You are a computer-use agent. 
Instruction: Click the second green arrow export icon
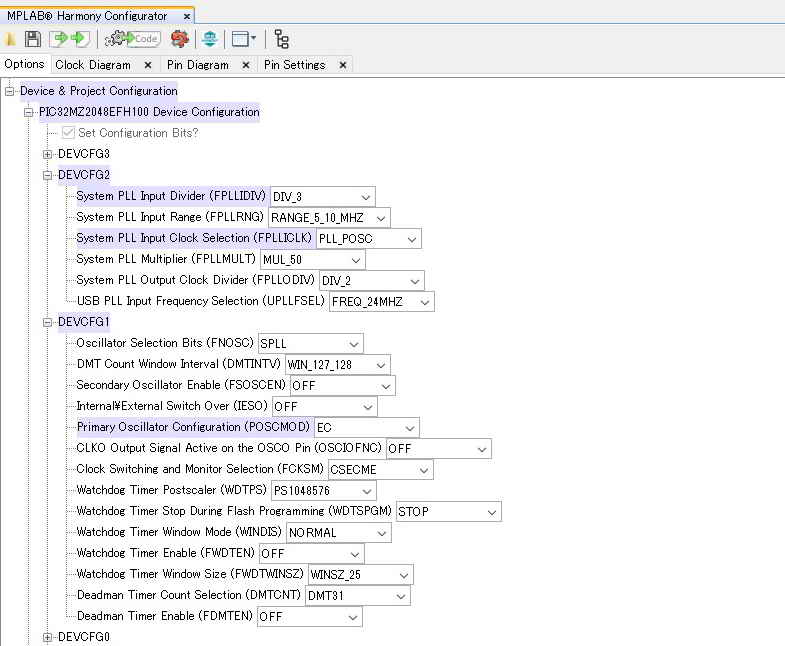80,39
